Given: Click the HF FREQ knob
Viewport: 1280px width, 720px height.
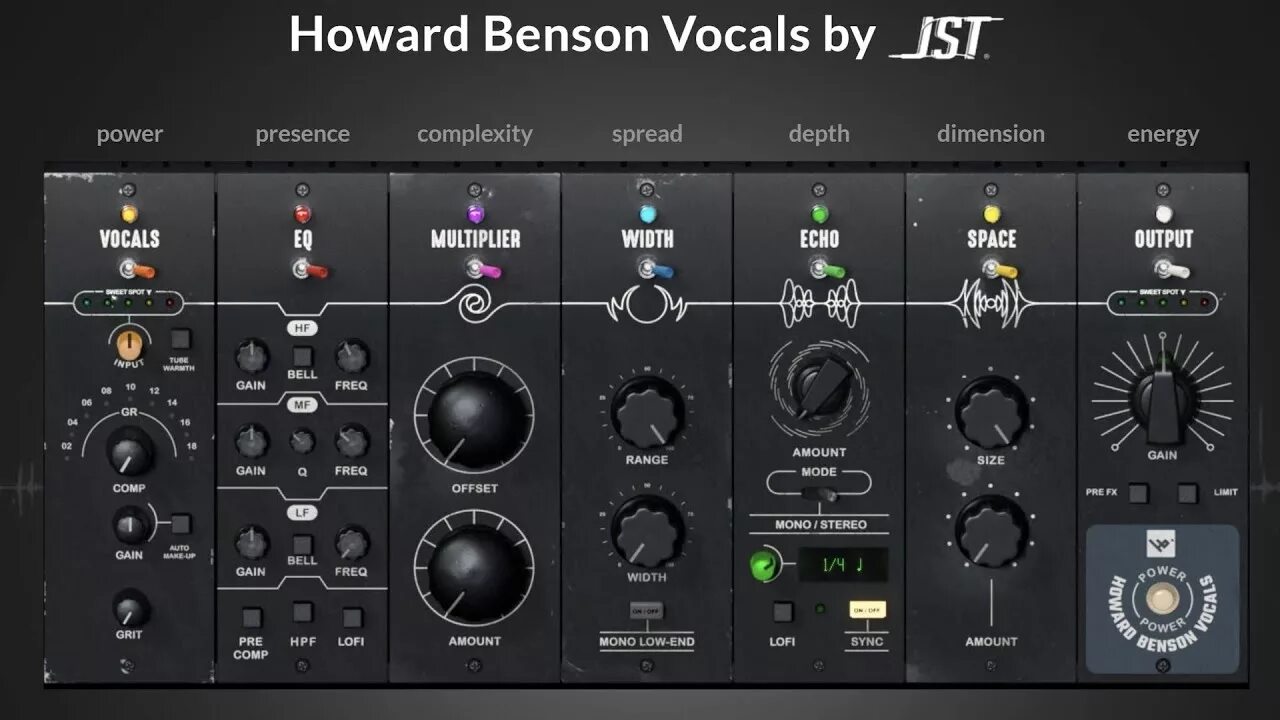Looking at the screenshot, I should pyautogui.click(x=351, y=356).
